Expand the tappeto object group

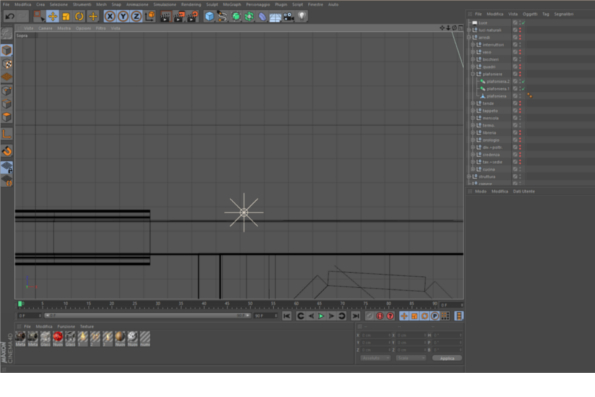473,111
